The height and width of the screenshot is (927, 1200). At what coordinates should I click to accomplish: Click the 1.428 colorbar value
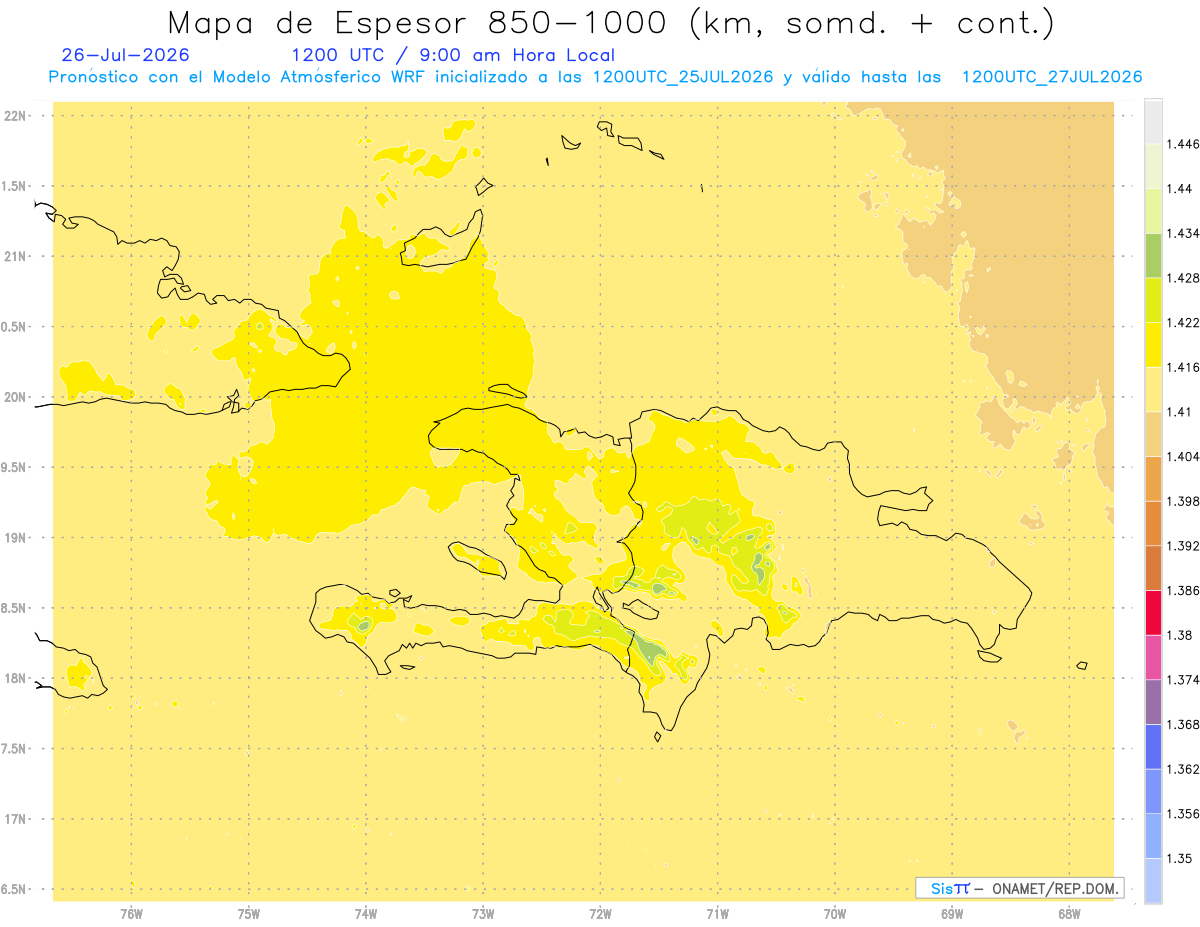click(1183, 278)
